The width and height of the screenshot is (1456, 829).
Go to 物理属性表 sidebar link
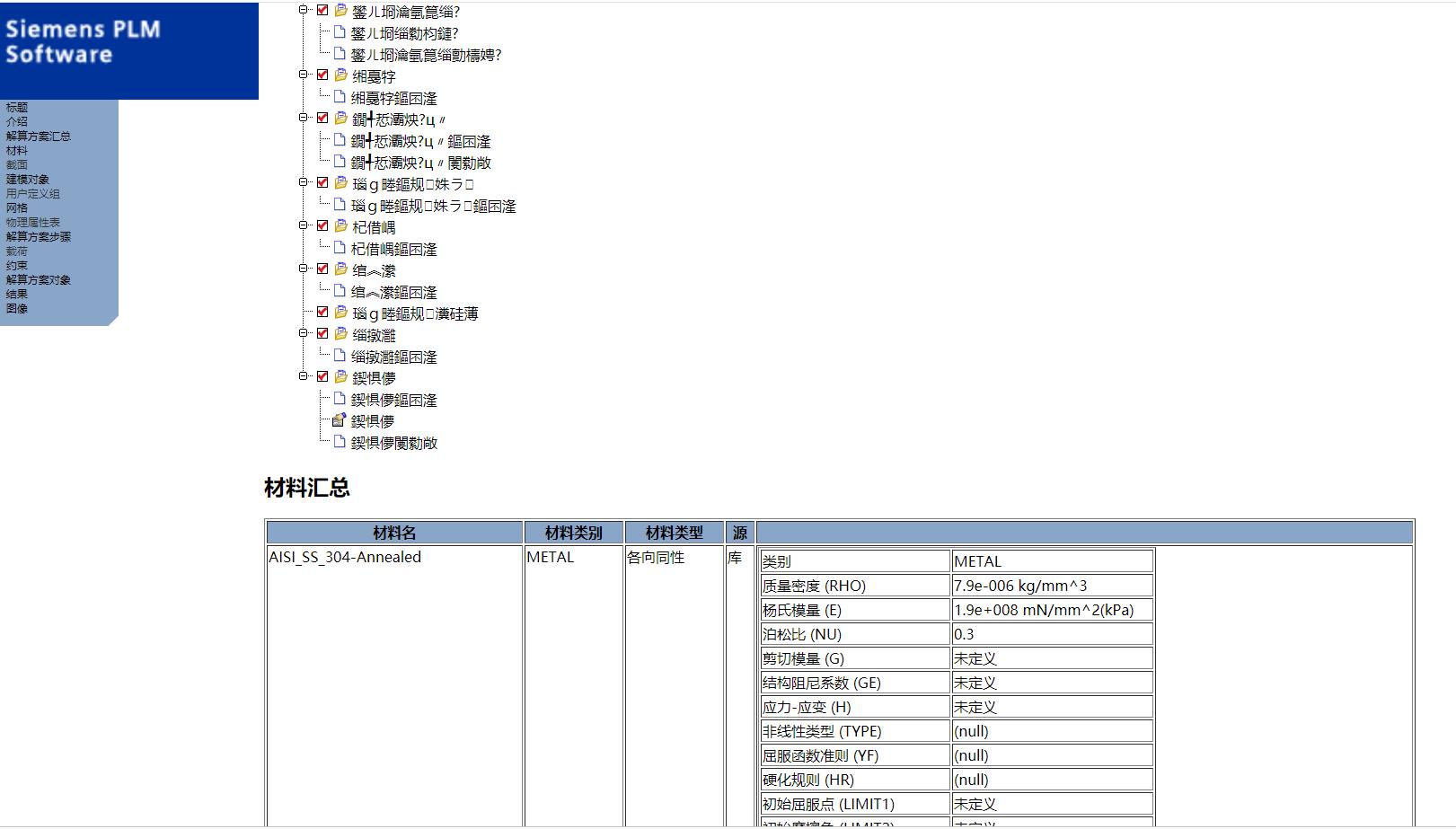coord(33,223)
